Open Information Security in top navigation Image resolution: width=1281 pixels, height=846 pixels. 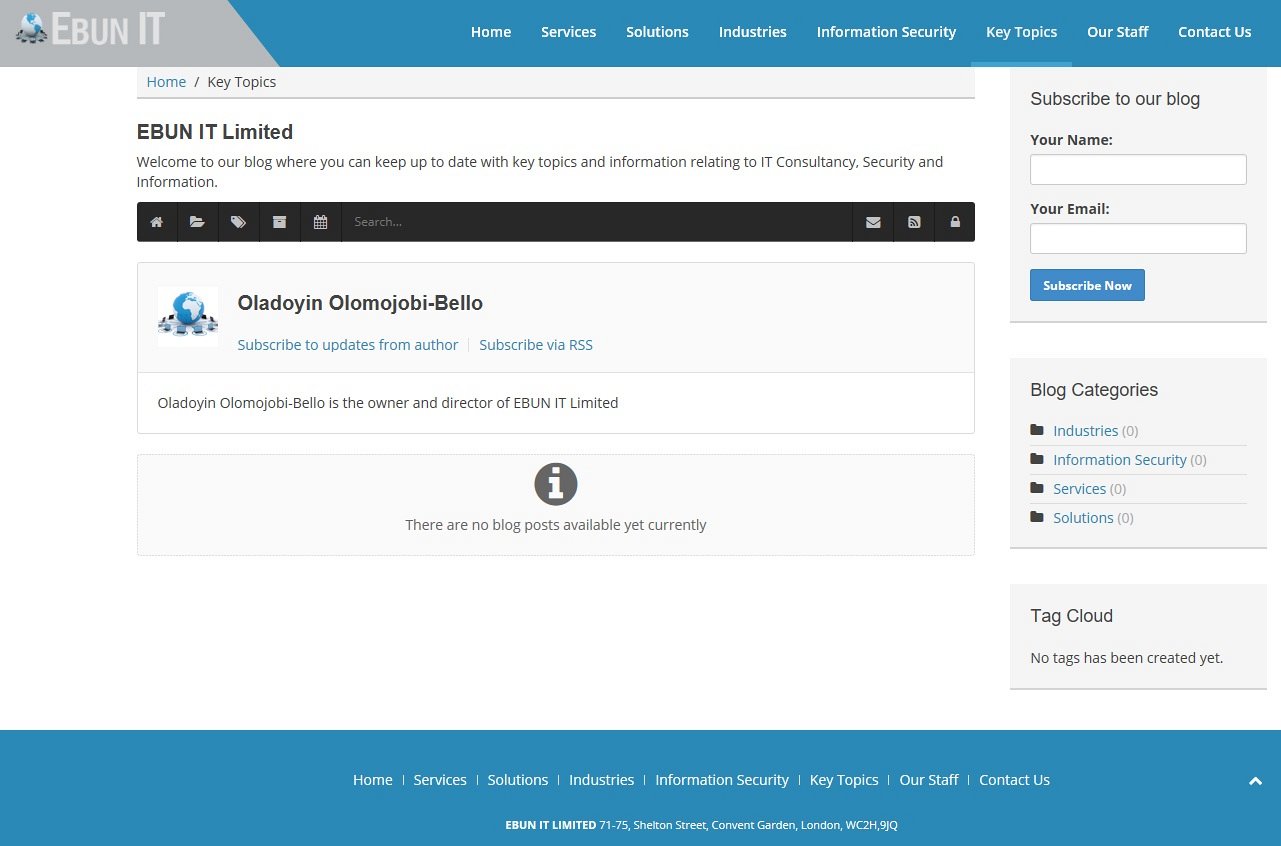[886, 32]
